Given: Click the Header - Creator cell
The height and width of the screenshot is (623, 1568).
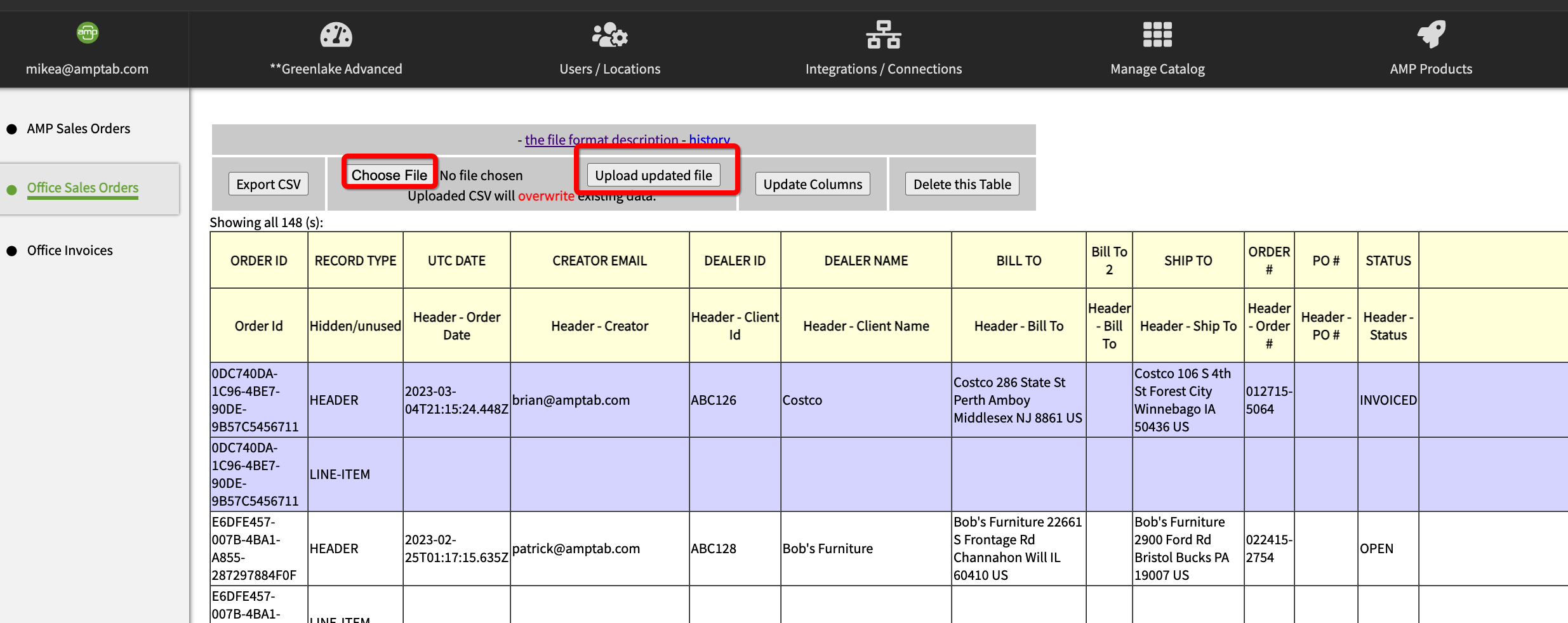Looking at the screenshot, I should click(599, 326).
